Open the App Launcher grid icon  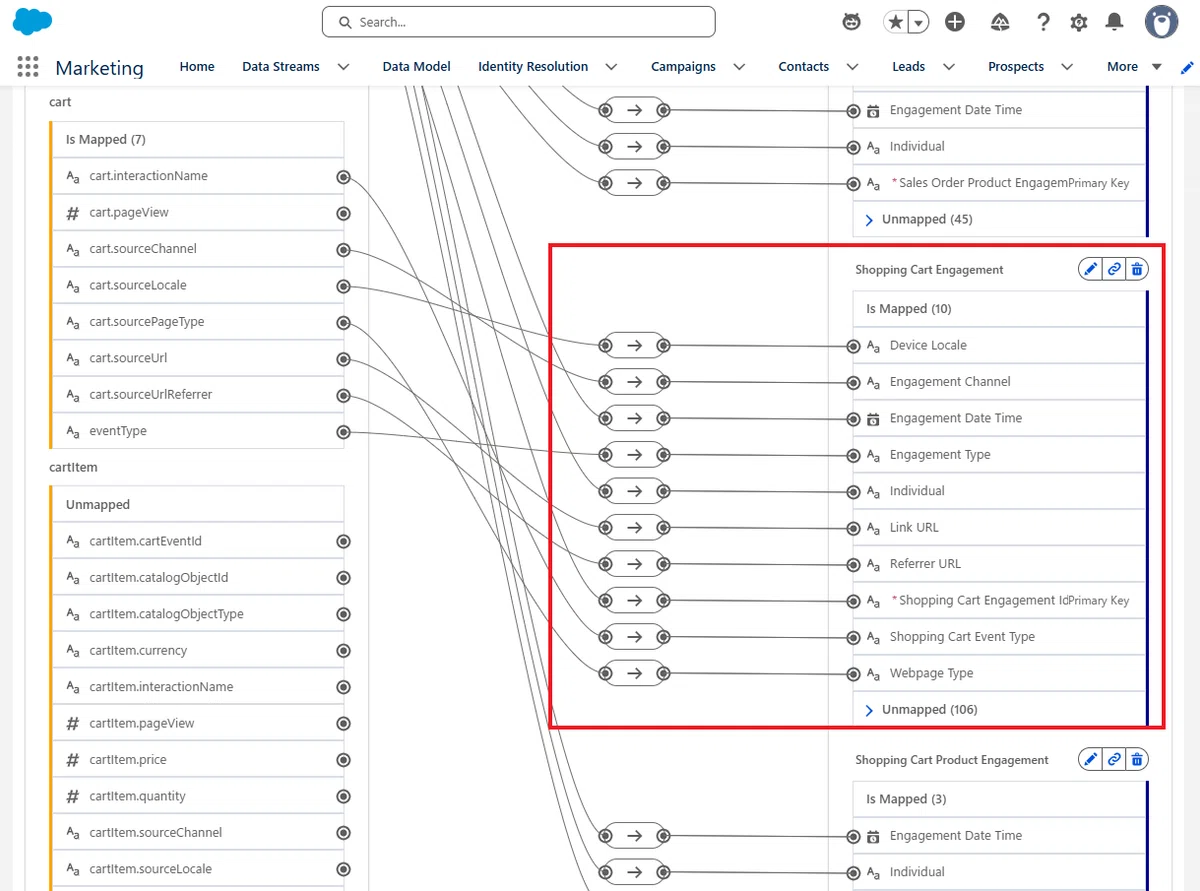coord(28,67)
